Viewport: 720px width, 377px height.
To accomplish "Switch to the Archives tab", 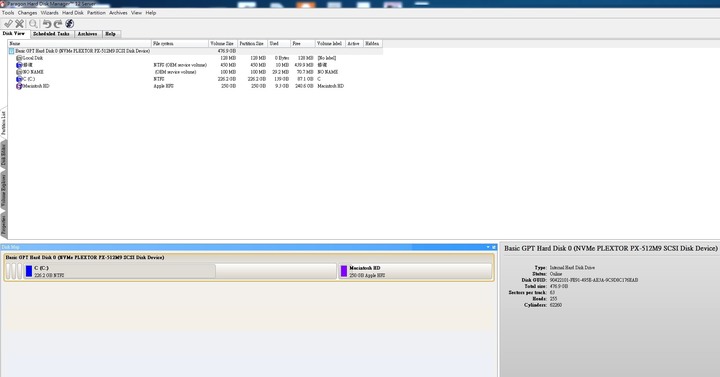I will click(87, 34).
